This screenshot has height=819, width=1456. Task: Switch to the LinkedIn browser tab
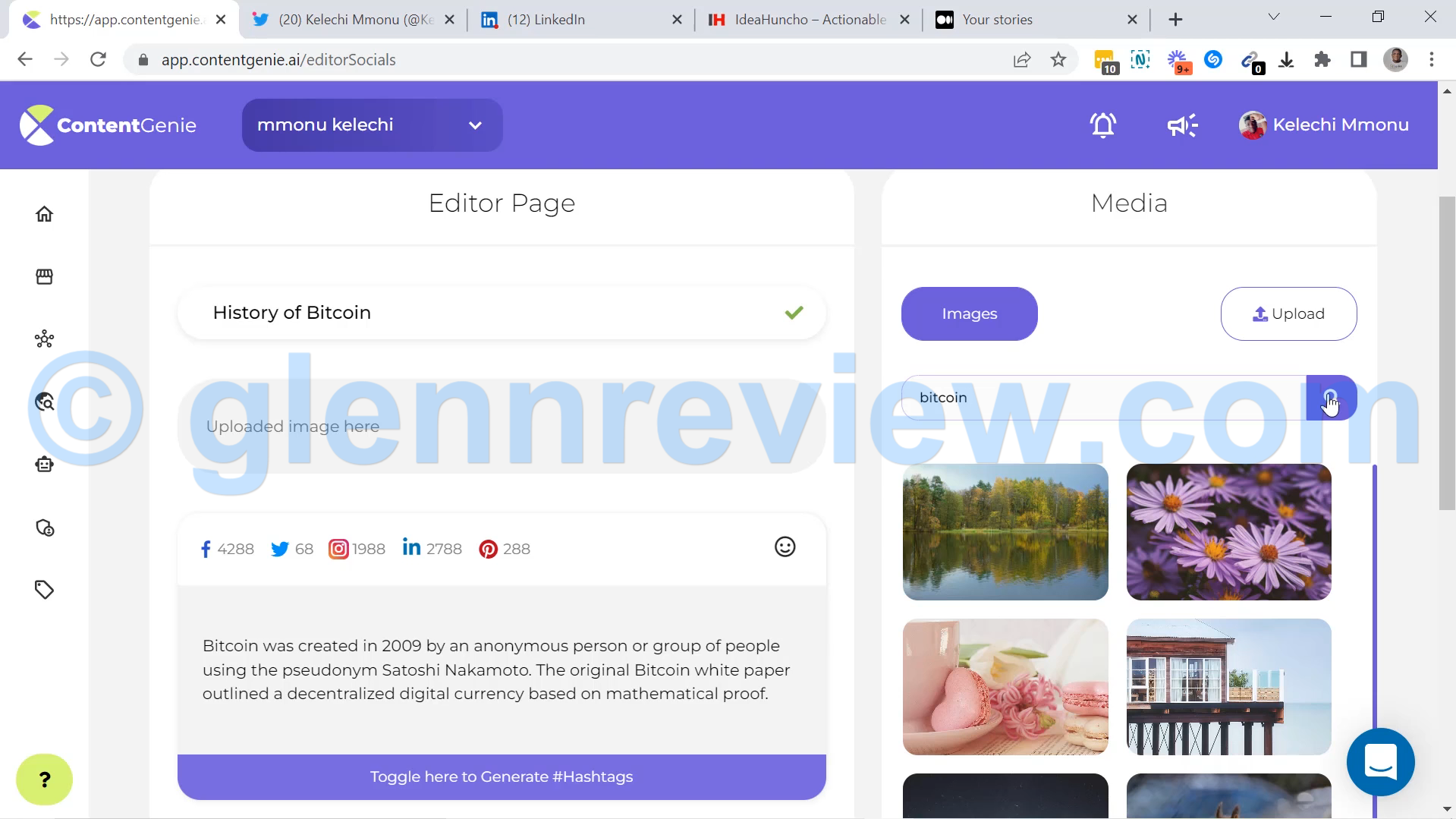[x=580, y=20]
